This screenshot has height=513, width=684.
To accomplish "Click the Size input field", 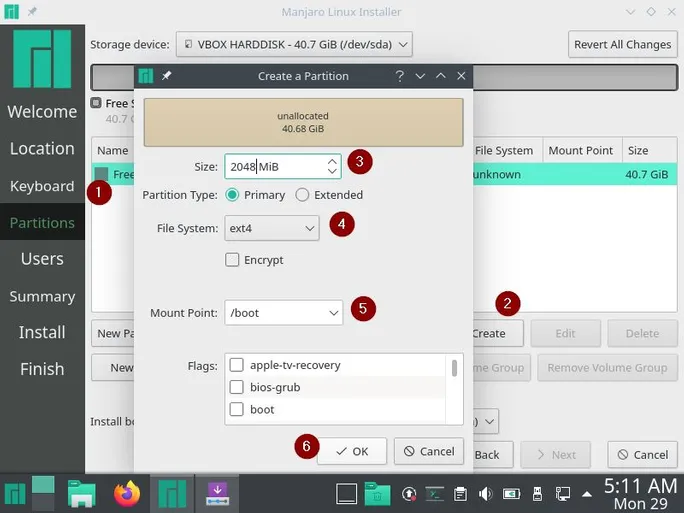I will [273, 166].
